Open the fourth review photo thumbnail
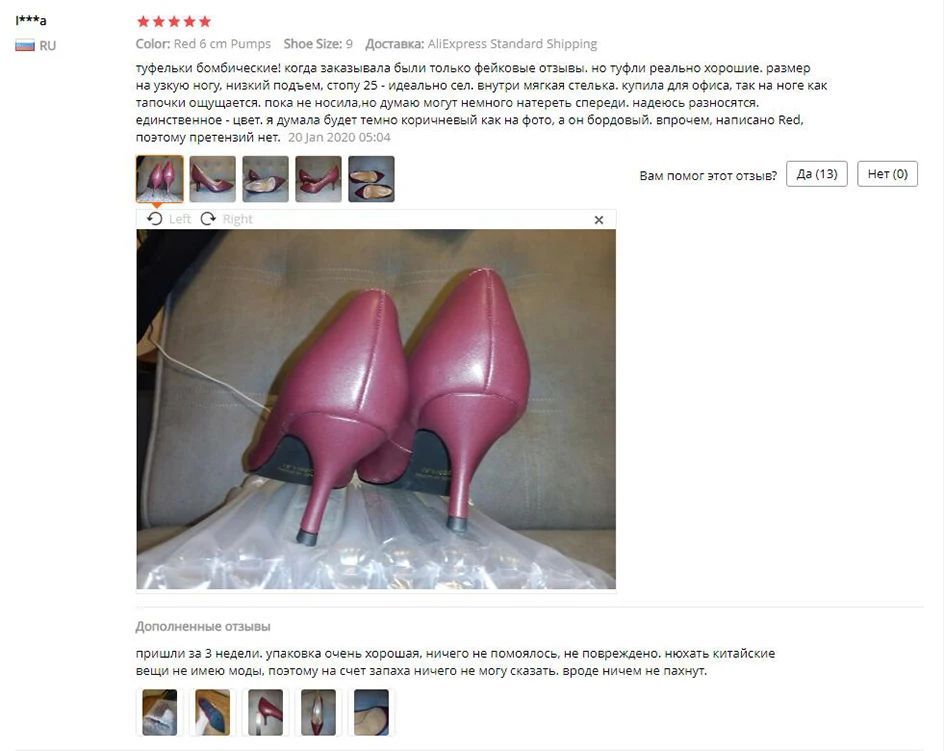The width and height of the screenshot is (944, 751). 318,179
